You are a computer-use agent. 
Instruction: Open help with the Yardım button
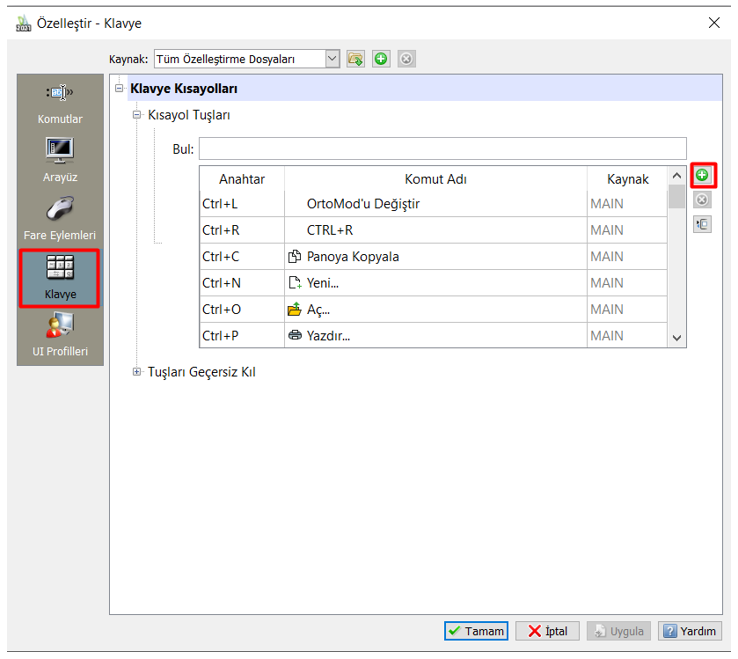tap(689, 631)
